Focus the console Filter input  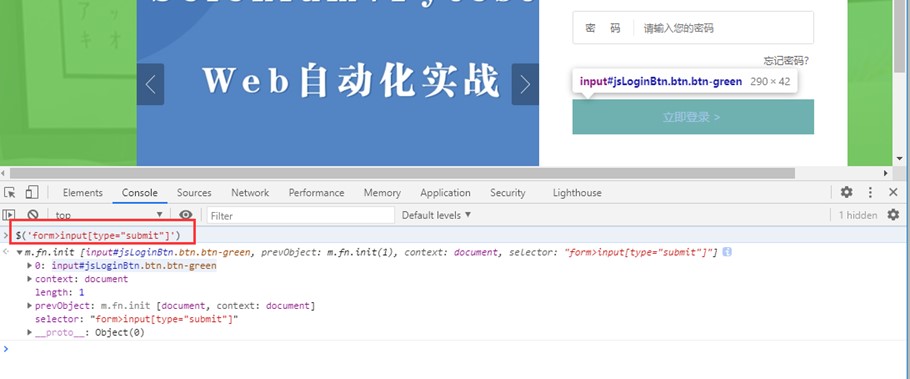click(301, 215)
